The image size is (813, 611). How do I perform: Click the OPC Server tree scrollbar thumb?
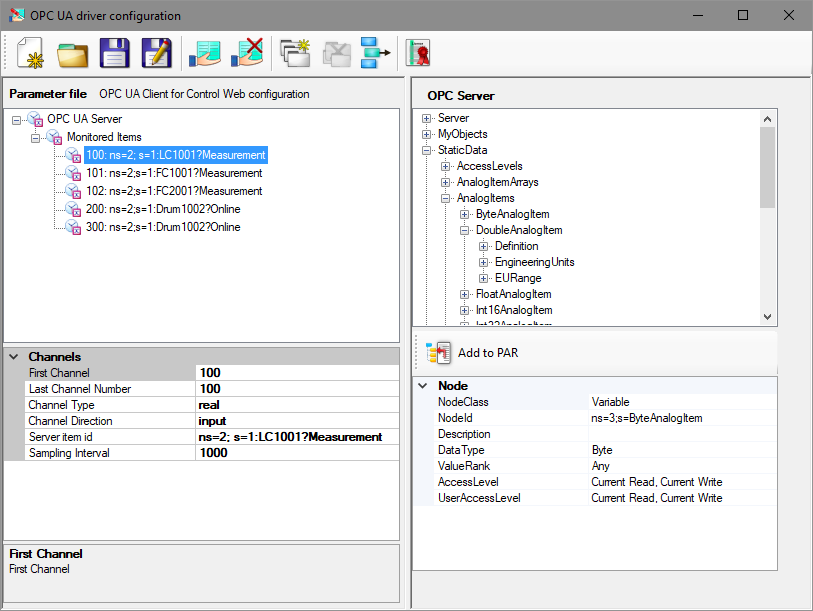tap(768, 167)
